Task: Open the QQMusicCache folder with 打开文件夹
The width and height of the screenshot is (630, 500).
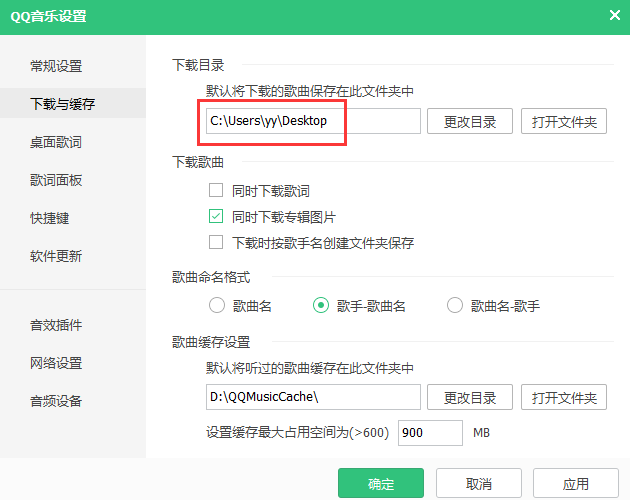Action: [x=564, y=397]
